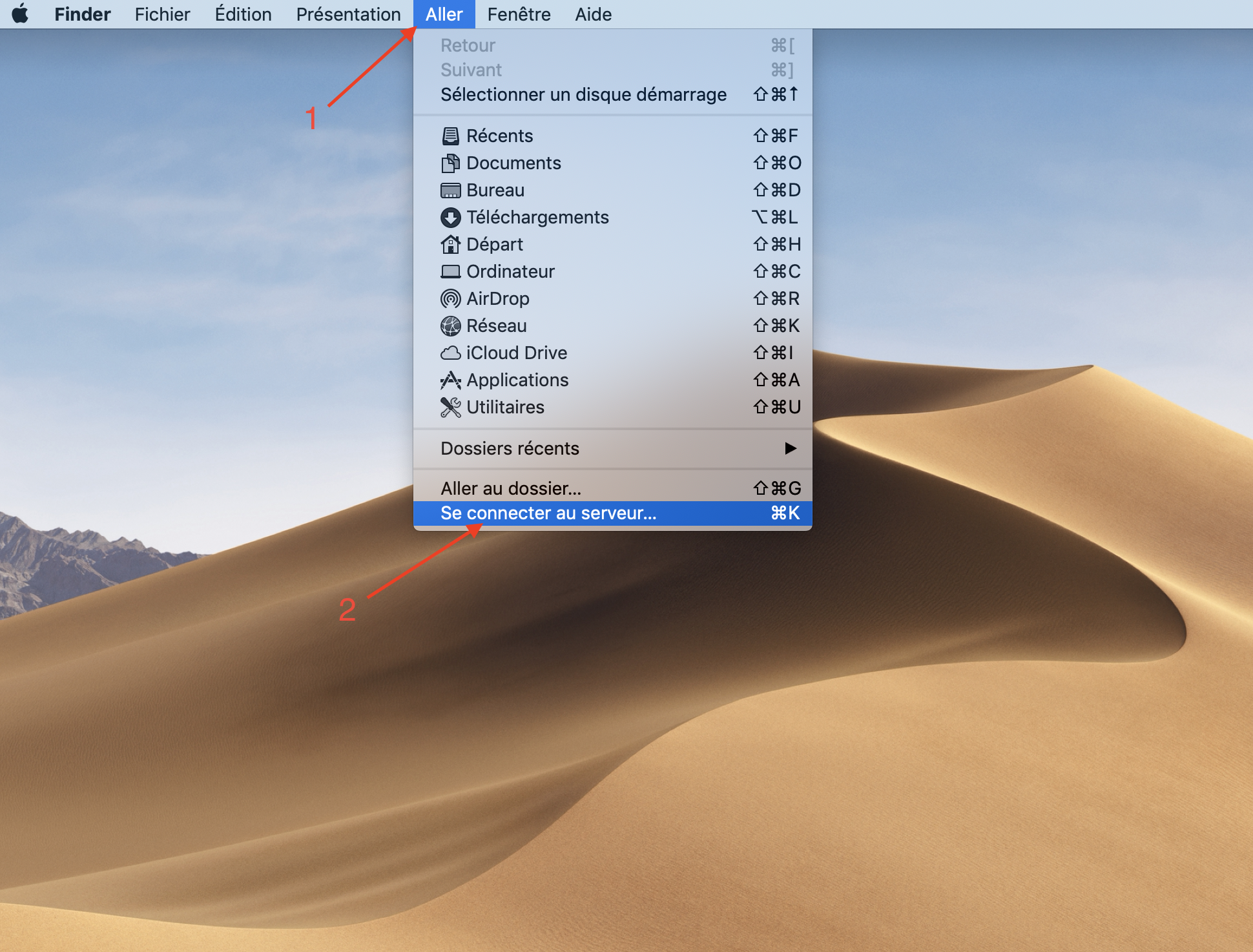Open the Finder menu

(x=83, y=14)
